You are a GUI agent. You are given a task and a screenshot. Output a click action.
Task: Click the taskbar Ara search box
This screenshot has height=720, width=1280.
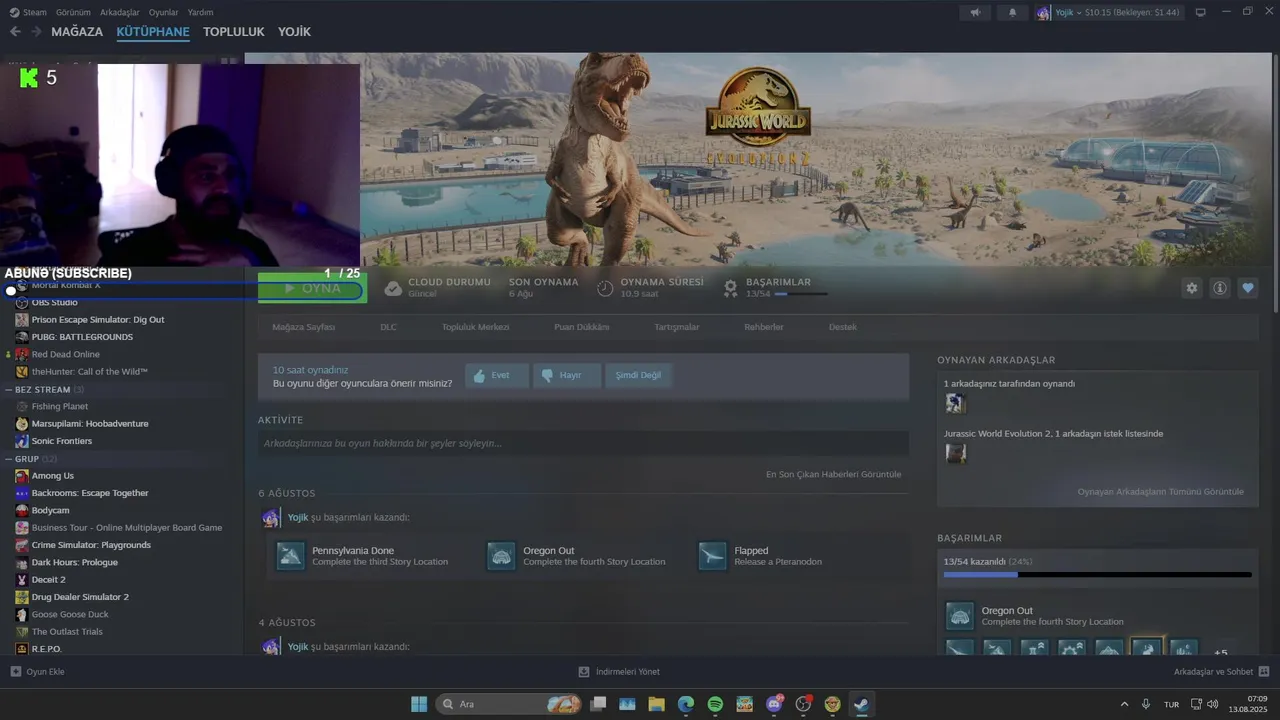click(510, 704)
